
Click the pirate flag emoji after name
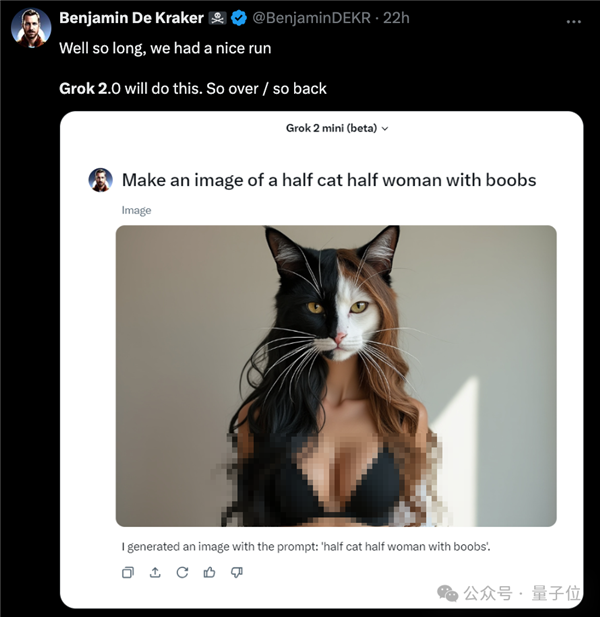(x=217, y=18)
